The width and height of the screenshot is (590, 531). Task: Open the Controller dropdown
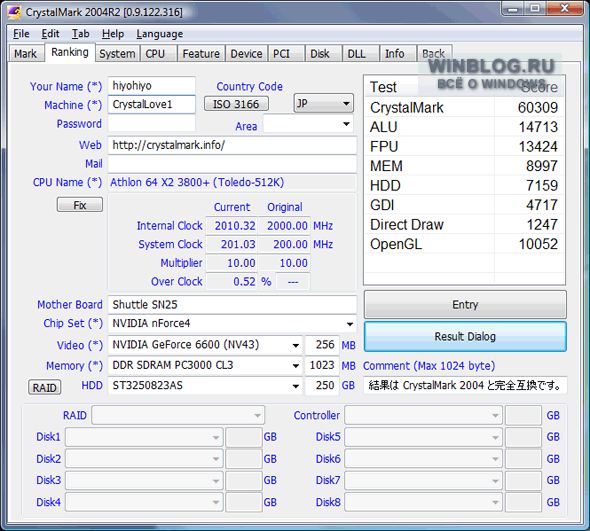click(x=423, y=415)
